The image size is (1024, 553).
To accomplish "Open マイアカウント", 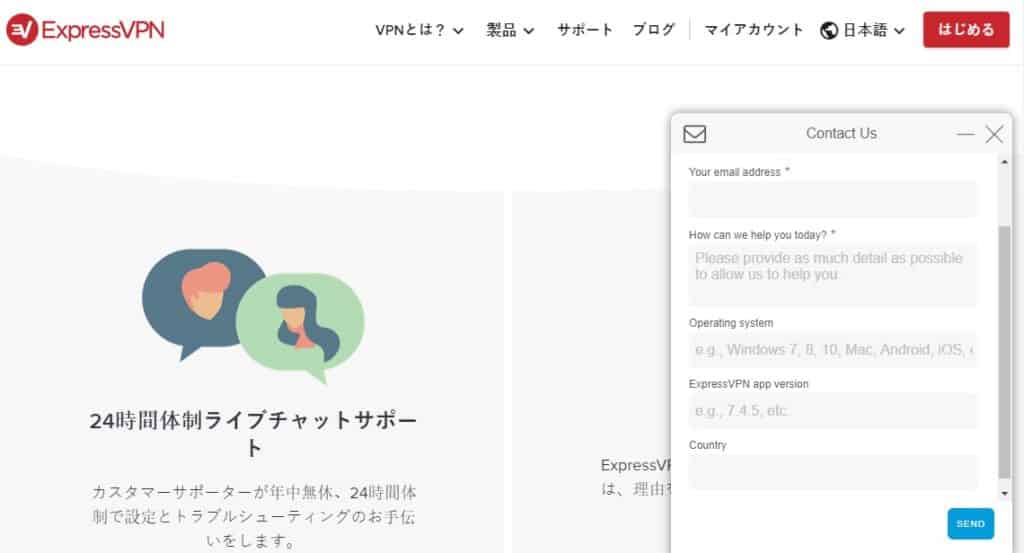I will [x=754, y=29].
